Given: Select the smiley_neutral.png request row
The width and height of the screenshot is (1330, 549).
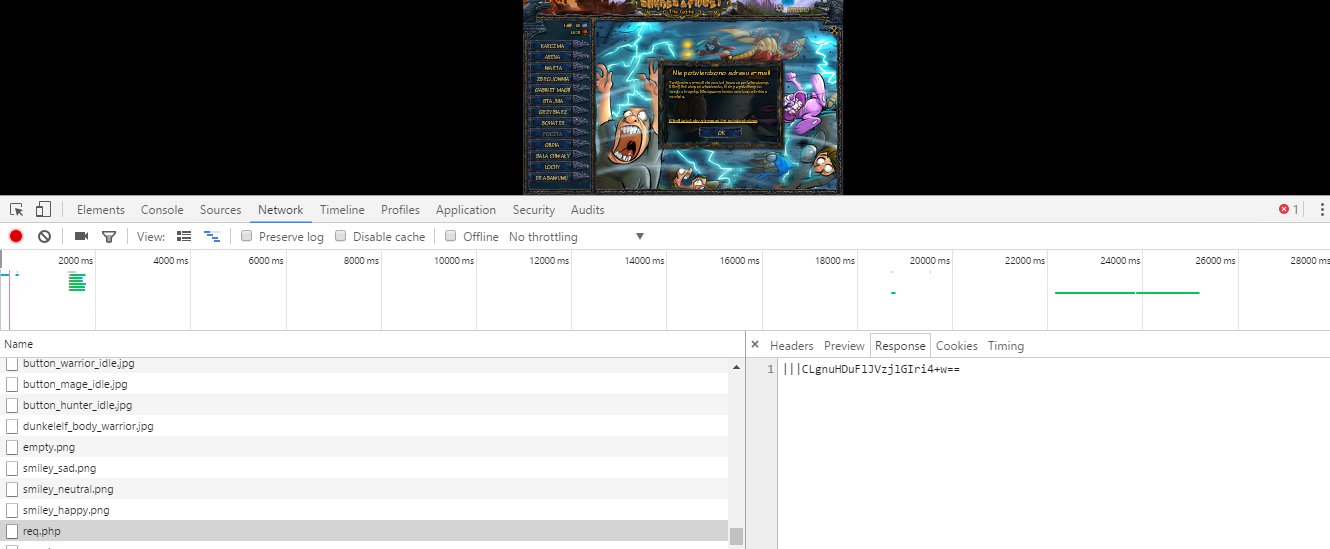Looking at the screenshot, I should coord(365,489).
